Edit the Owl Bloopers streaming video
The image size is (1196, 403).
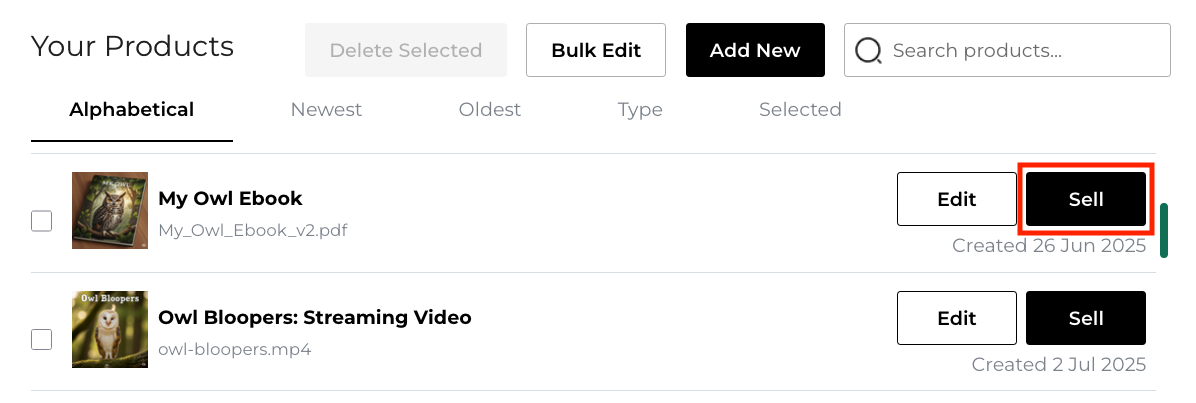point(957,318)
